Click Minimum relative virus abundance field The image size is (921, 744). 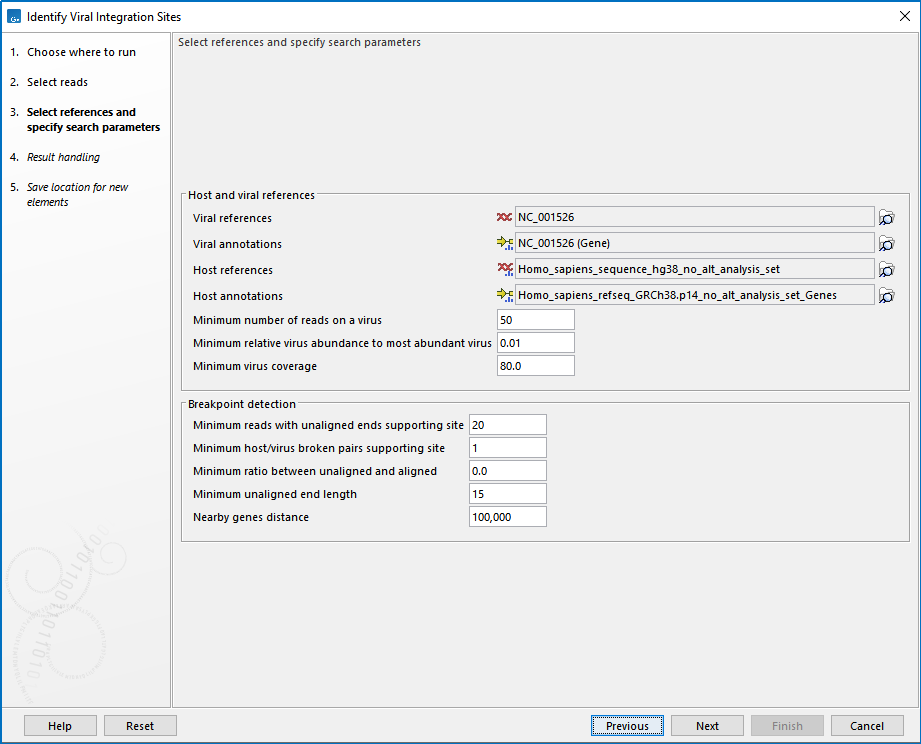(535, 343)
